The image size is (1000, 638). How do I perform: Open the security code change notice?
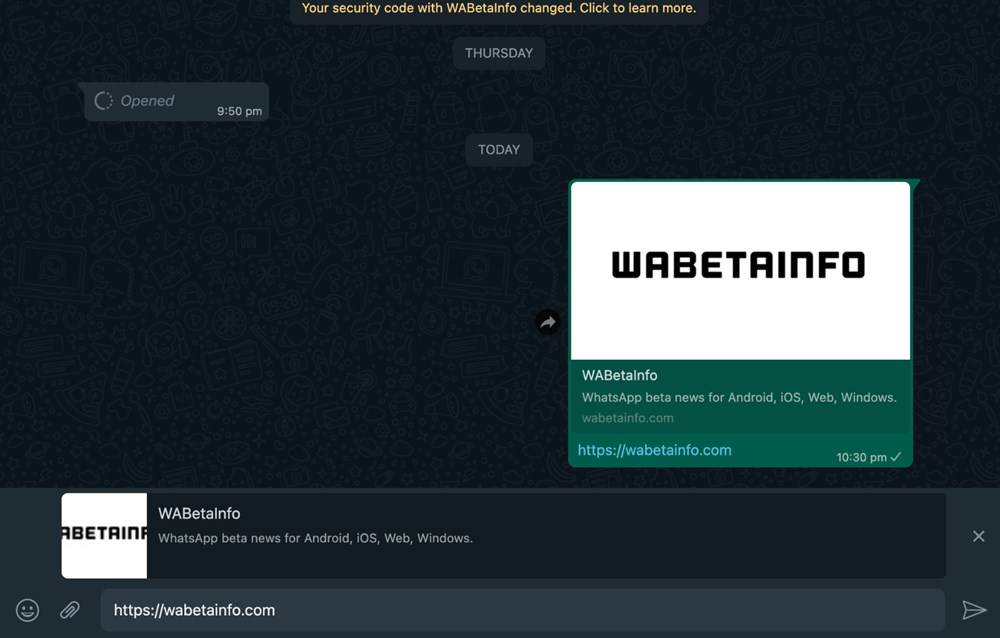pyautogui.click(x=499, y=8)
